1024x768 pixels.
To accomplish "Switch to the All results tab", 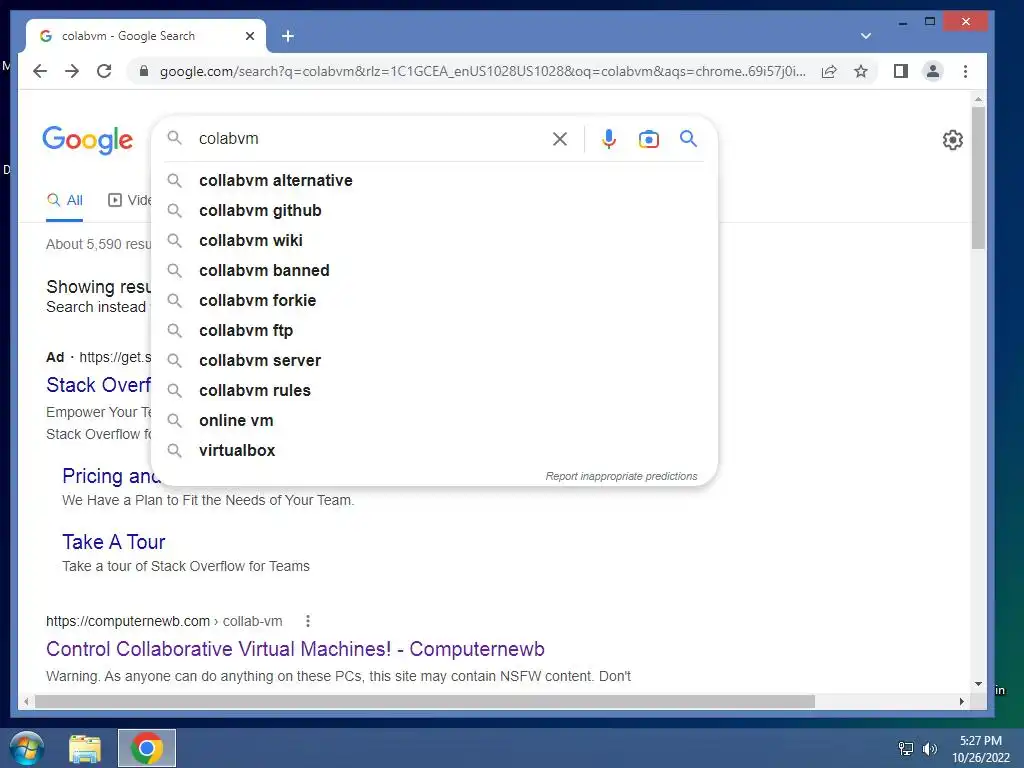I will pos(65,200).
